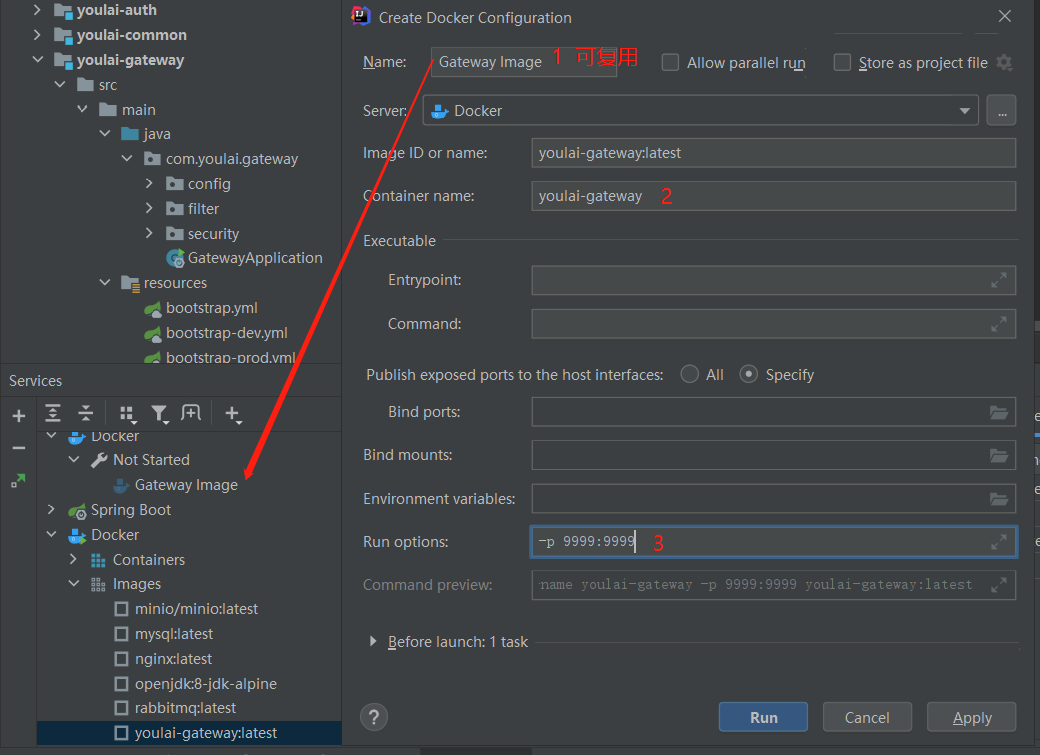The height and width of the screenshot is (755, 1040).
Task: Expand the Command preview field
Action: [999, 585]
